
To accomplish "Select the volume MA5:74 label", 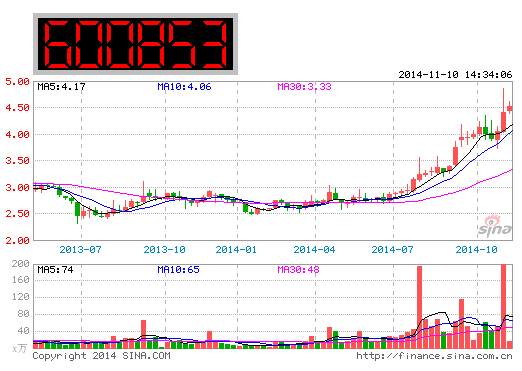I will [55, 269].
